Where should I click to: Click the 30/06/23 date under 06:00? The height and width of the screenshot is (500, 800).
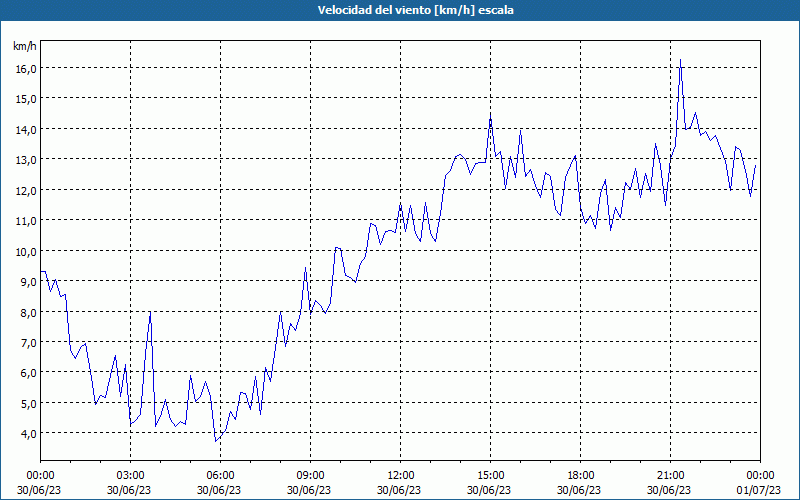(x=219, y=490)
